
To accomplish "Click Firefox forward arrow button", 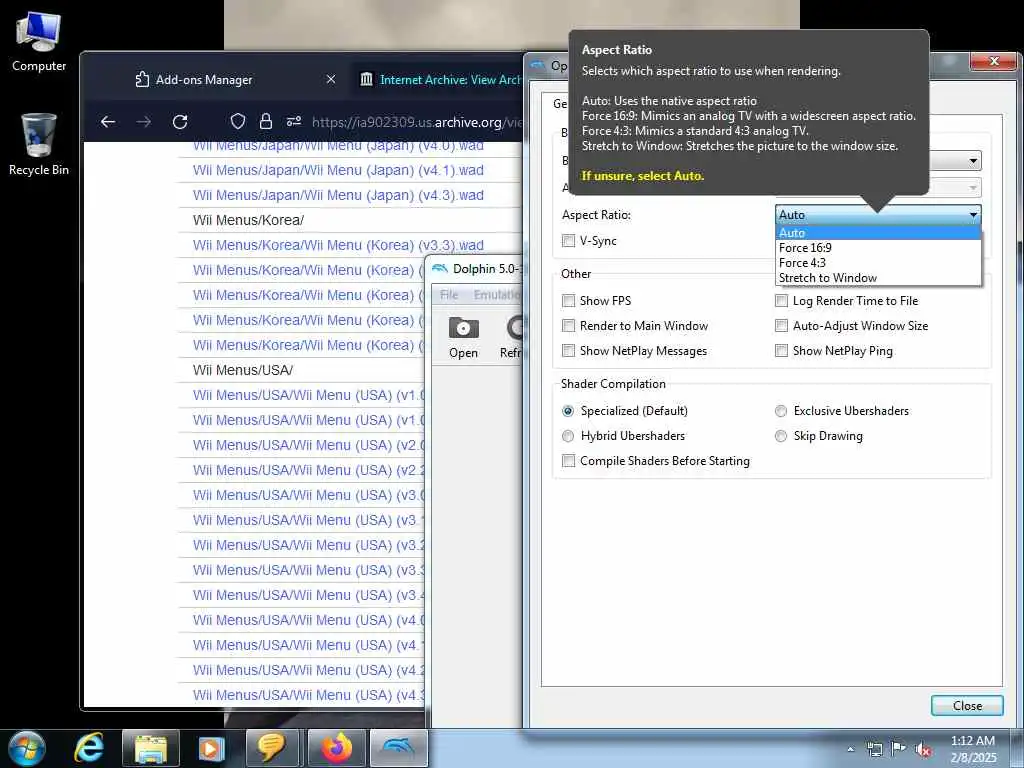I will pyautogui.click(x=144, y=121).
